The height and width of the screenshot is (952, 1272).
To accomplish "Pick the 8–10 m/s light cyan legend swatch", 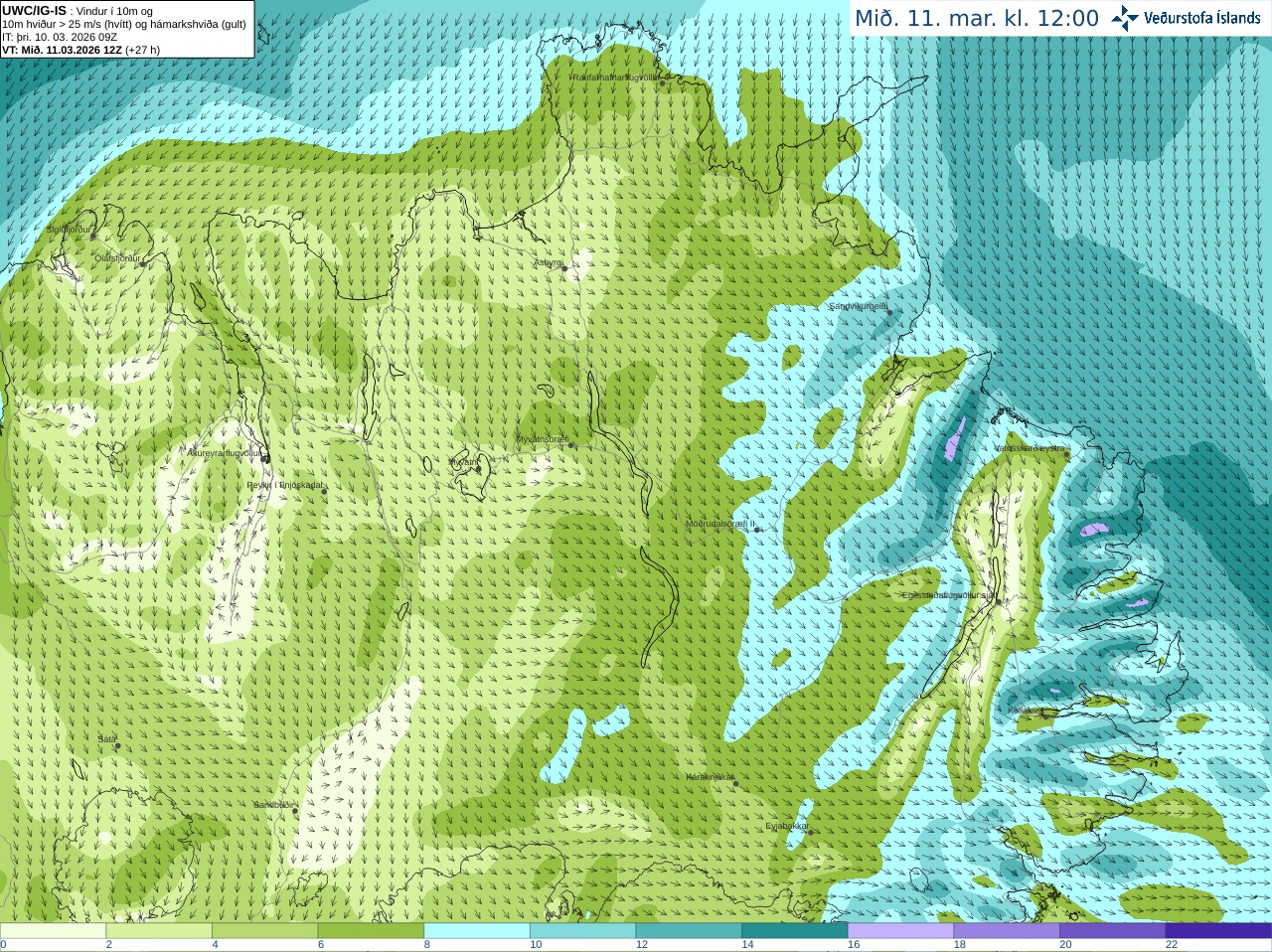I will [x=477, y=931].
